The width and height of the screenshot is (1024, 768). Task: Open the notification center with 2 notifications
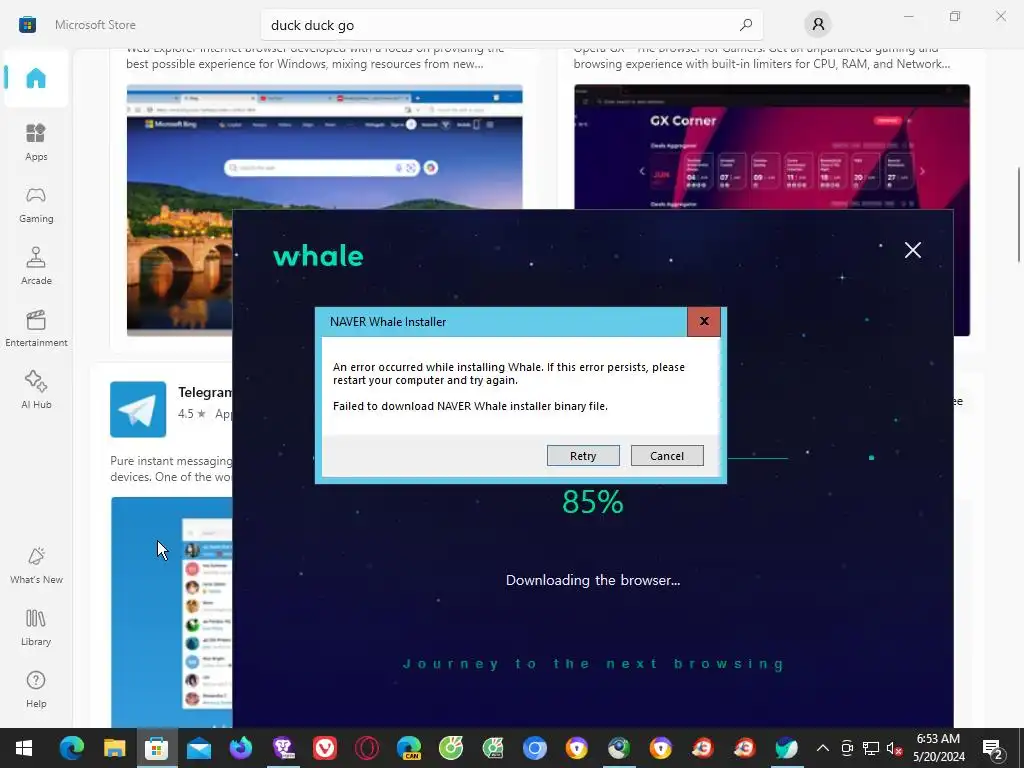point(993,748)
